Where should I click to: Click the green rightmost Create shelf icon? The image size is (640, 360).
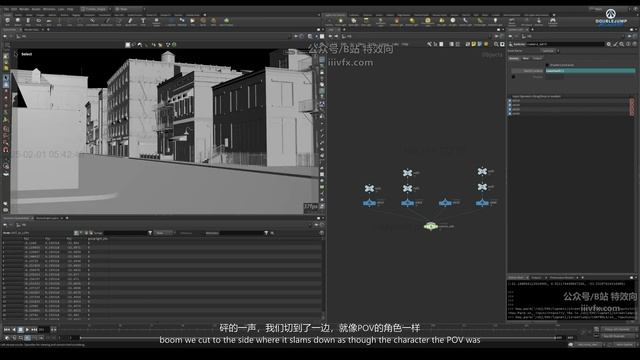coord(227,21)
